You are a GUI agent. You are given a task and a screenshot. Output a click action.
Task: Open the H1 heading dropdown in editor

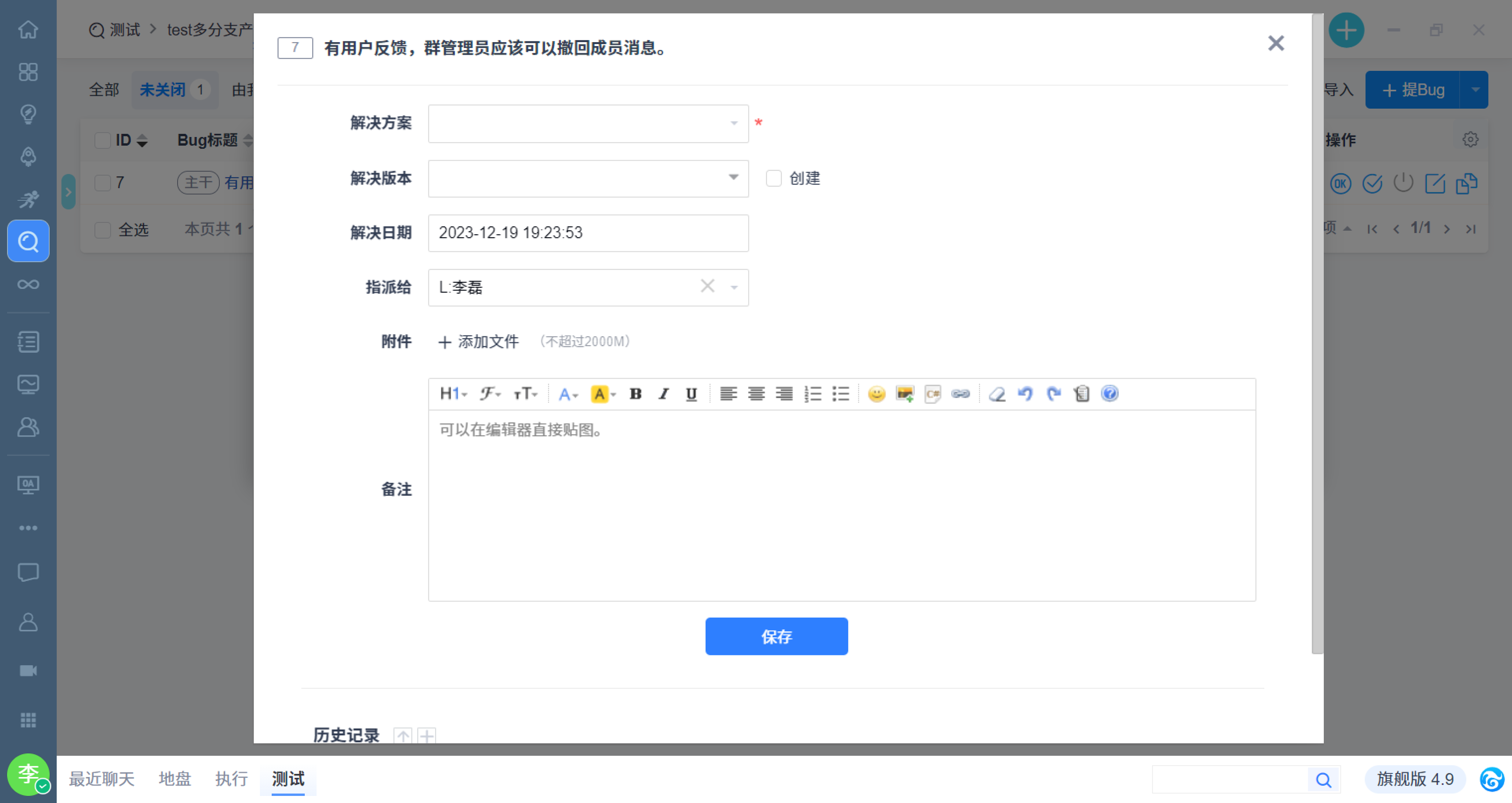pos(452,394)
